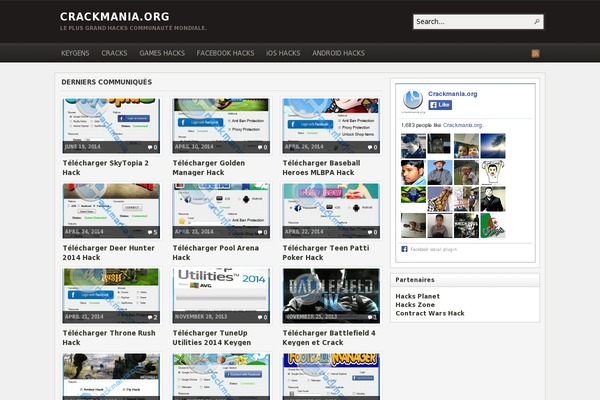Click the Football Manager post thumbnail
600x400 pixels.
tap(331, 376)
